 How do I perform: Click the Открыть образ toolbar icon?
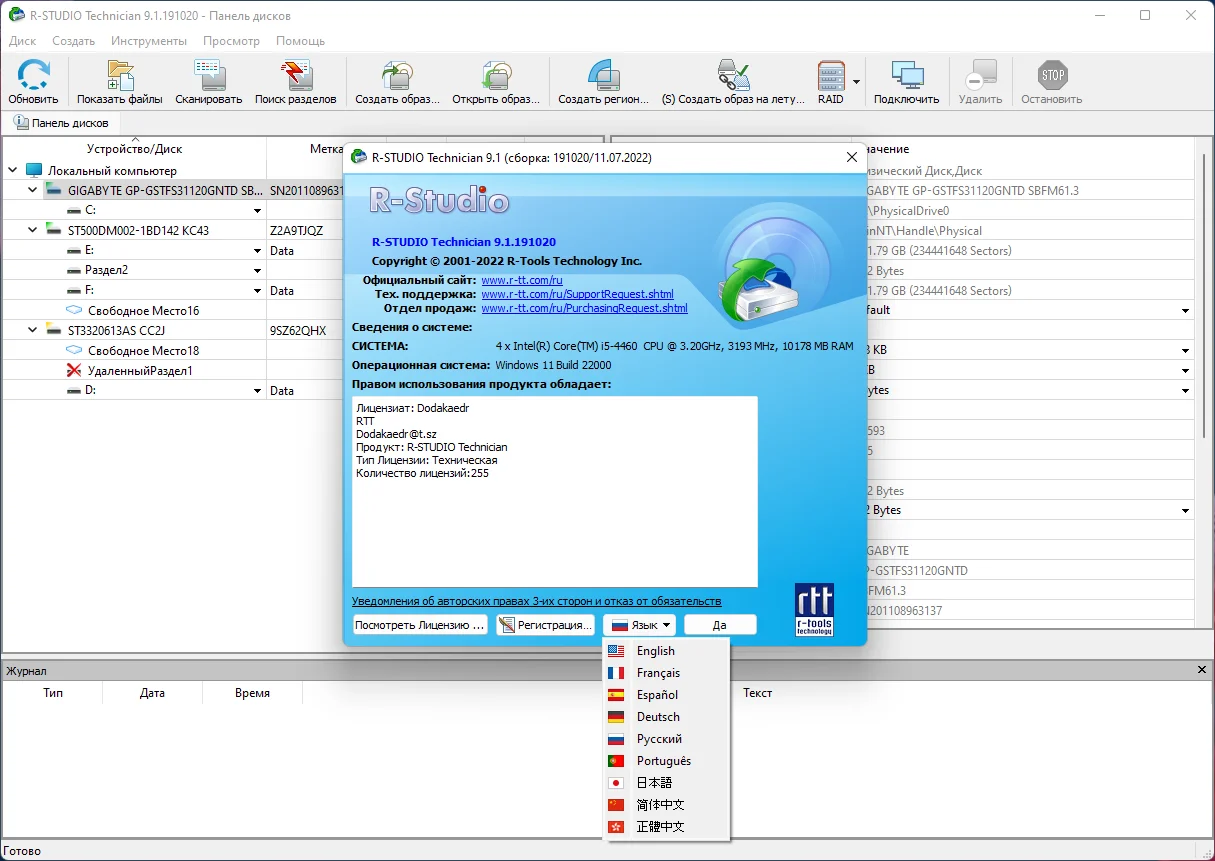click(x=496, y=76)
